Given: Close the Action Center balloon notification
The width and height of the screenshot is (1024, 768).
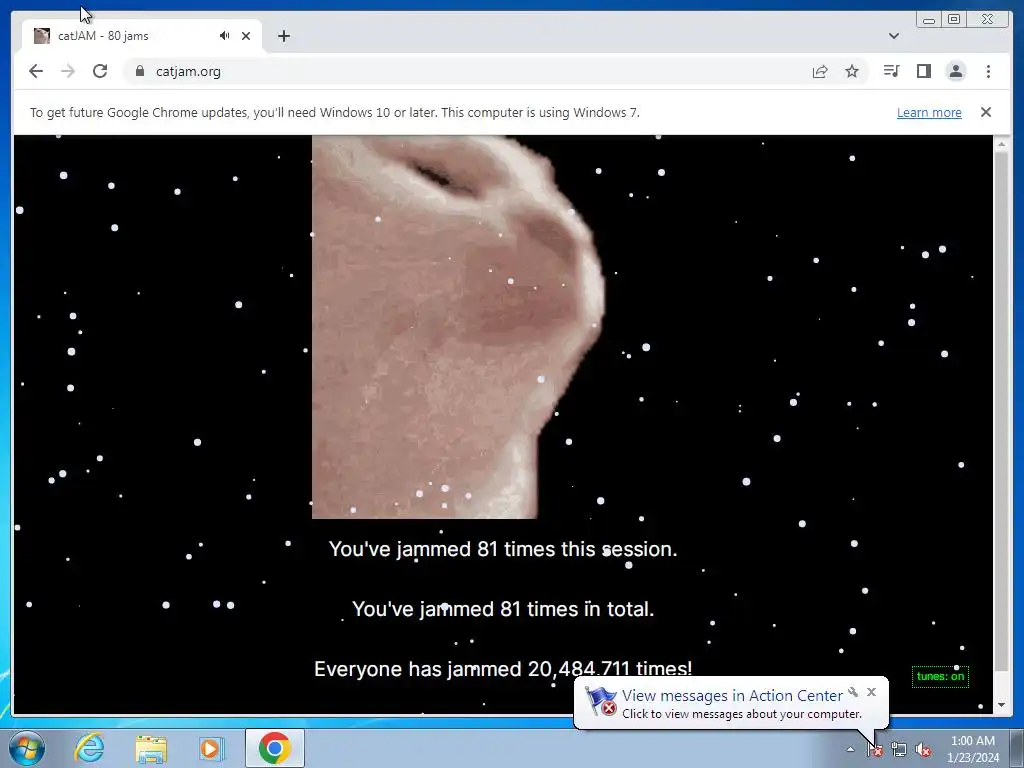Looking at the screenshot, I should click(x=871, y=692).
